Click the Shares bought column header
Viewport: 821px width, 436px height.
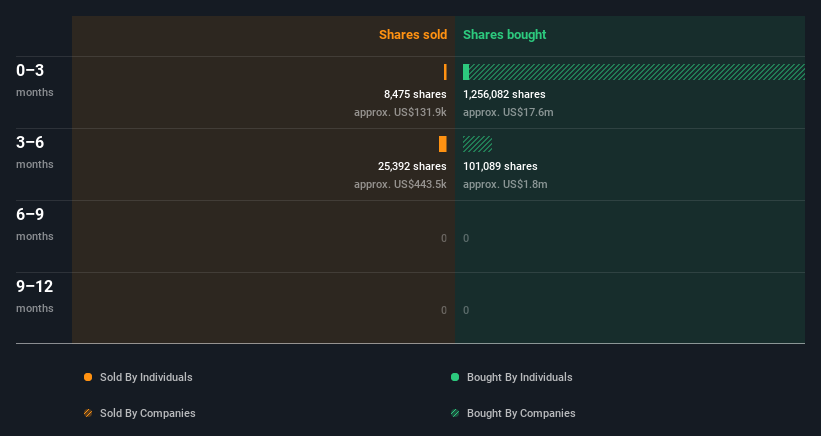(504, 35)
